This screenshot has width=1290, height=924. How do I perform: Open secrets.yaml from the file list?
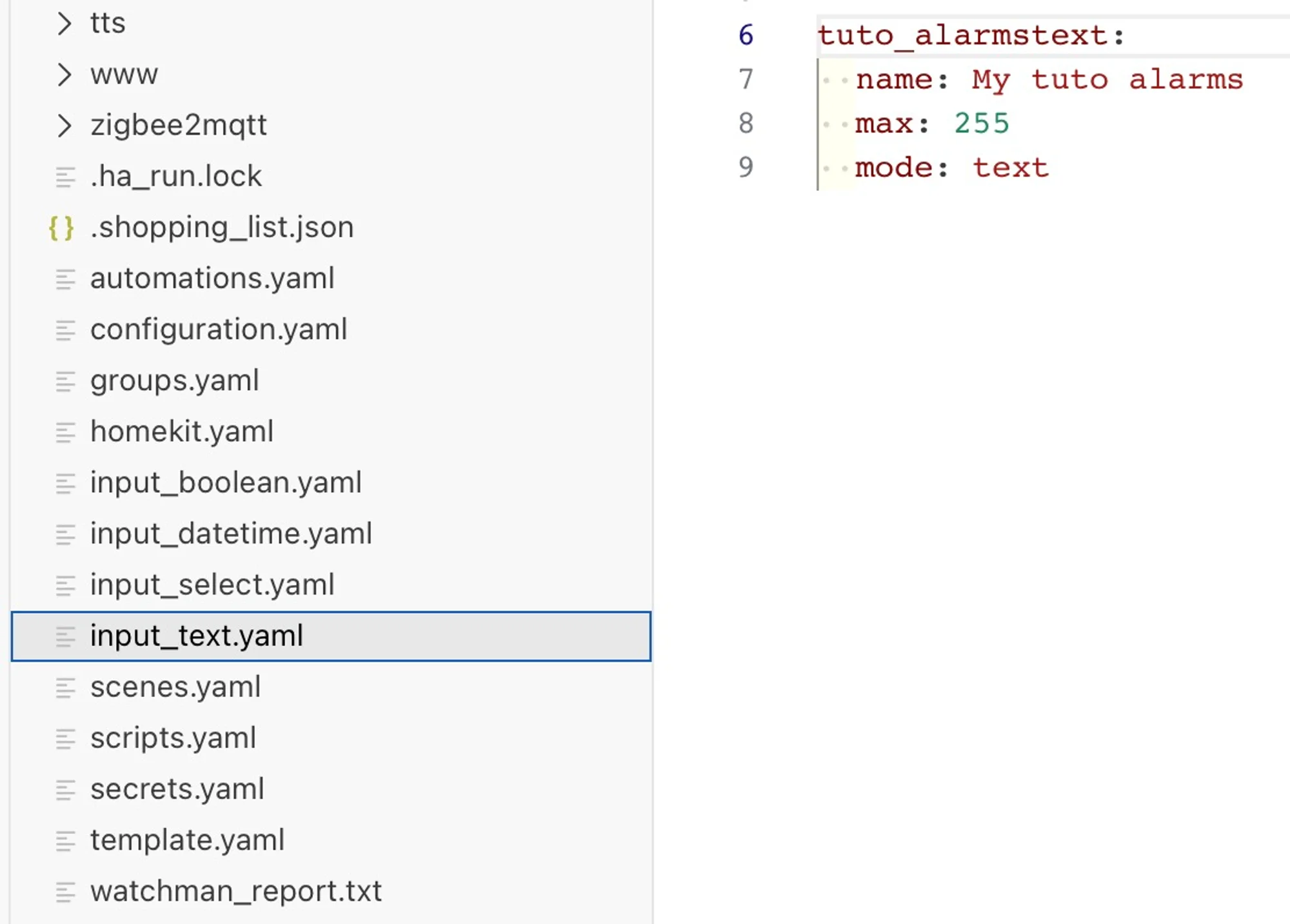177,789
